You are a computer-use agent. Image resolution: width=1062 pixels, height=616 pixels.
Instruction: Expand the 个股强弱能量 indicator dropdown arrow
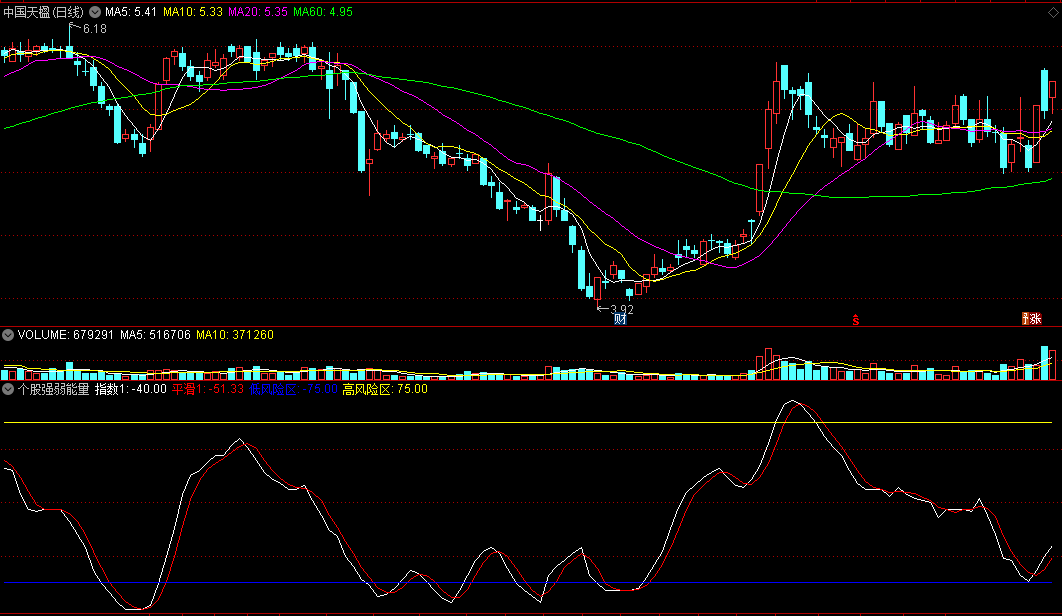click(8, 389)
